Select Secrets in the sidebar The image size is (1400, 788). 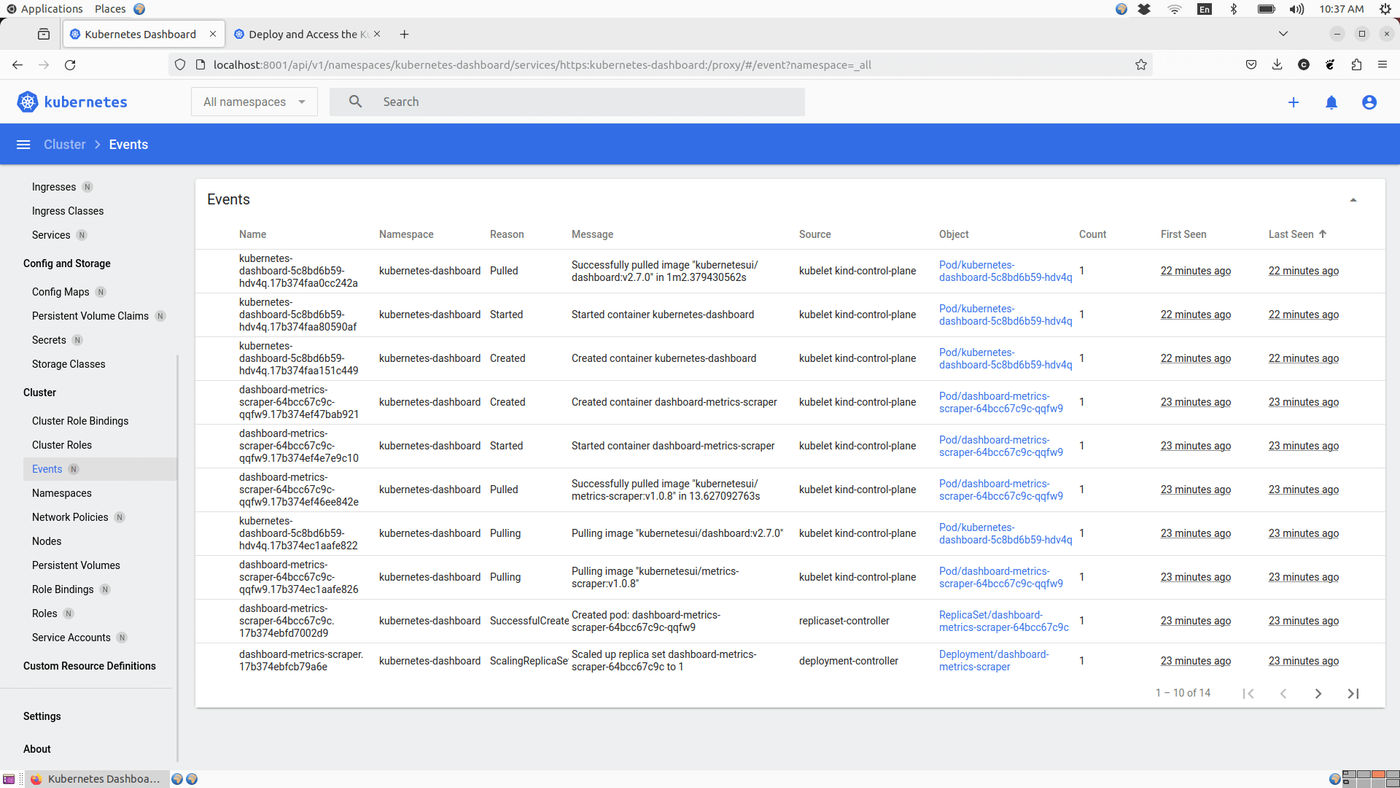tap(49, 340)
